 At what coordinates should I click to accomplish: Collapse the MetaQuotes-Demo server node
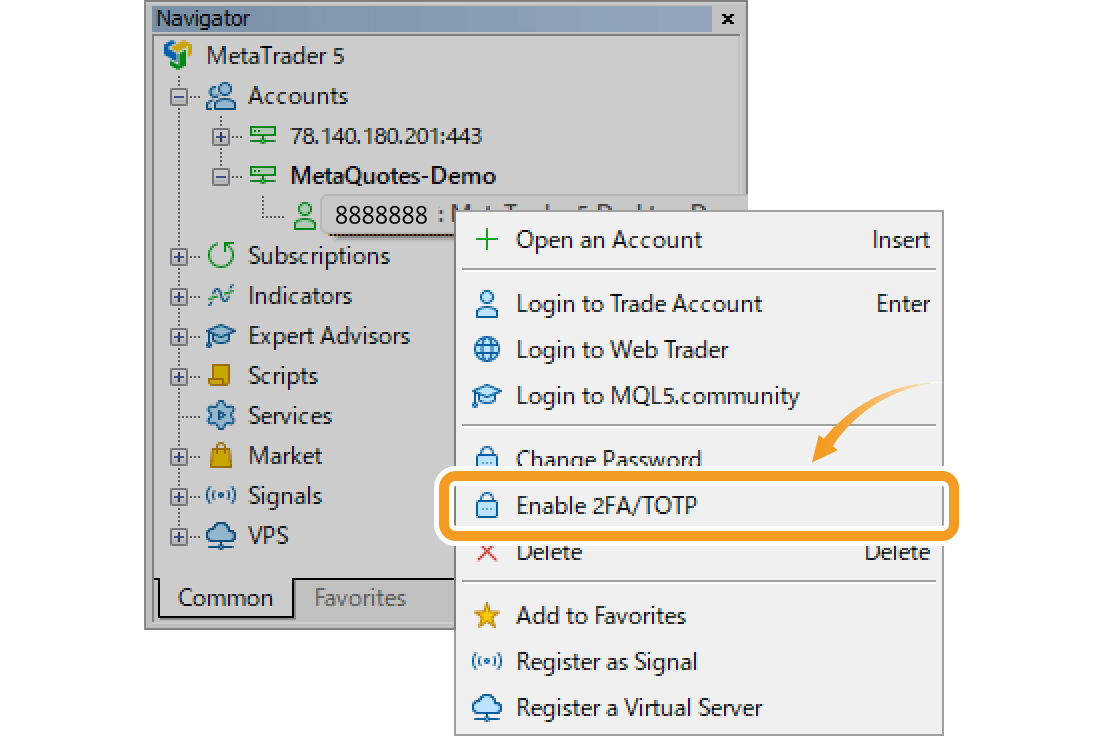[x=221, y=176]
